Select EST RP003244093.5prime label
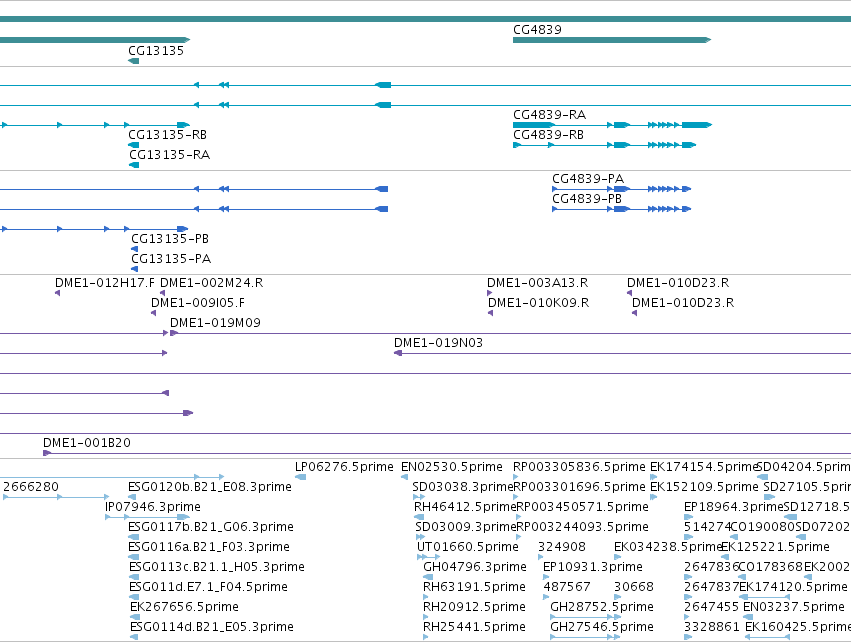Viewport: 851px width, 642px height. (x=582, y=527)
